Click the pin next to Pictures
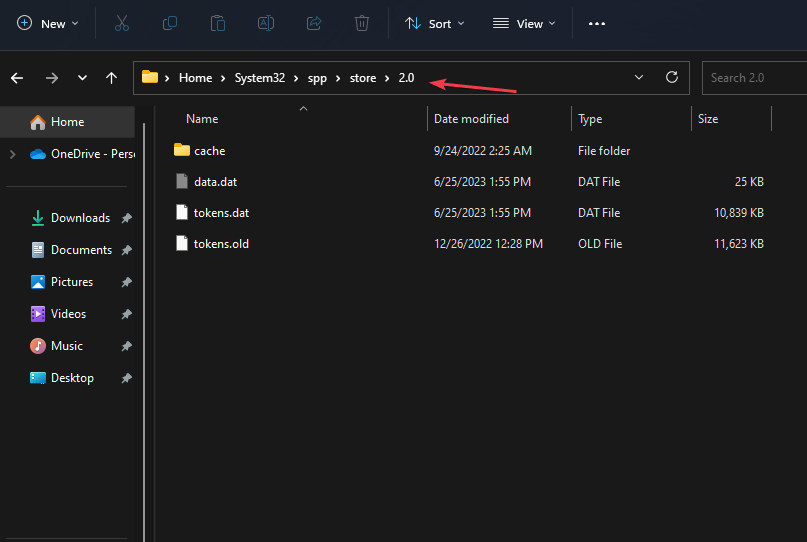The height and width of the screenshot is (542, 807). [126, 282]
